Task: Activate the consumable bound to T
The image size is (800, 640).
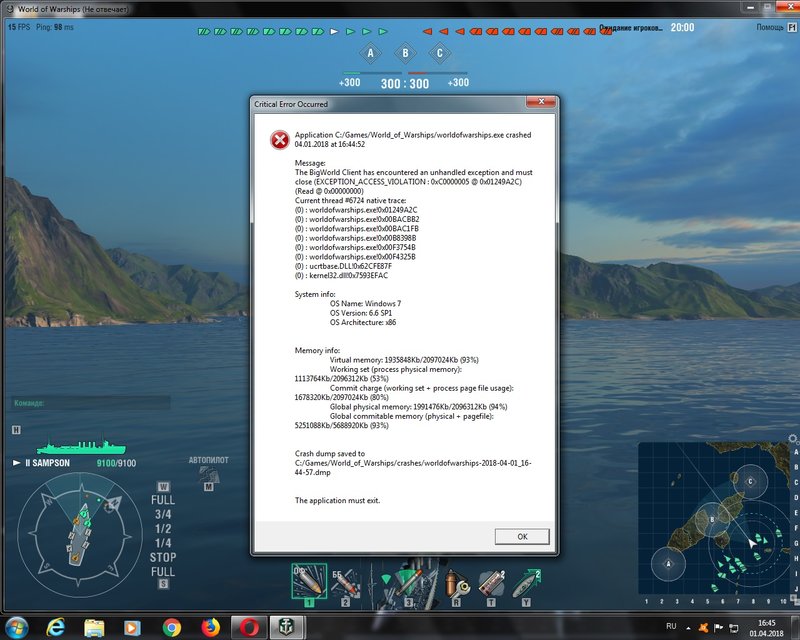Action: point(490,584)
